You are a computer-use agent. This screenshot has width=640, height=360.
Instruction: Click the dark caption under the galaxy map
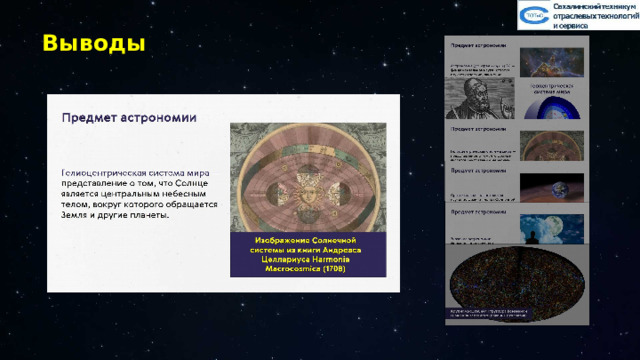pyautogui.click(x=489, y=313)
